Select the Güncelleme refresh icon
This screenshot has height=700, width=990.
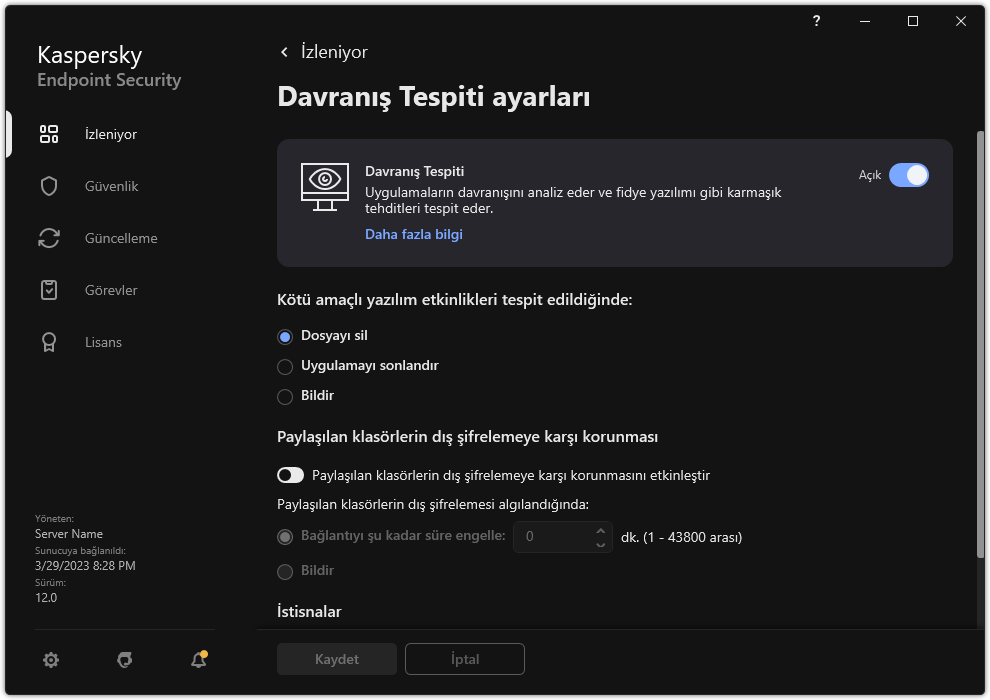coord(49,238)
